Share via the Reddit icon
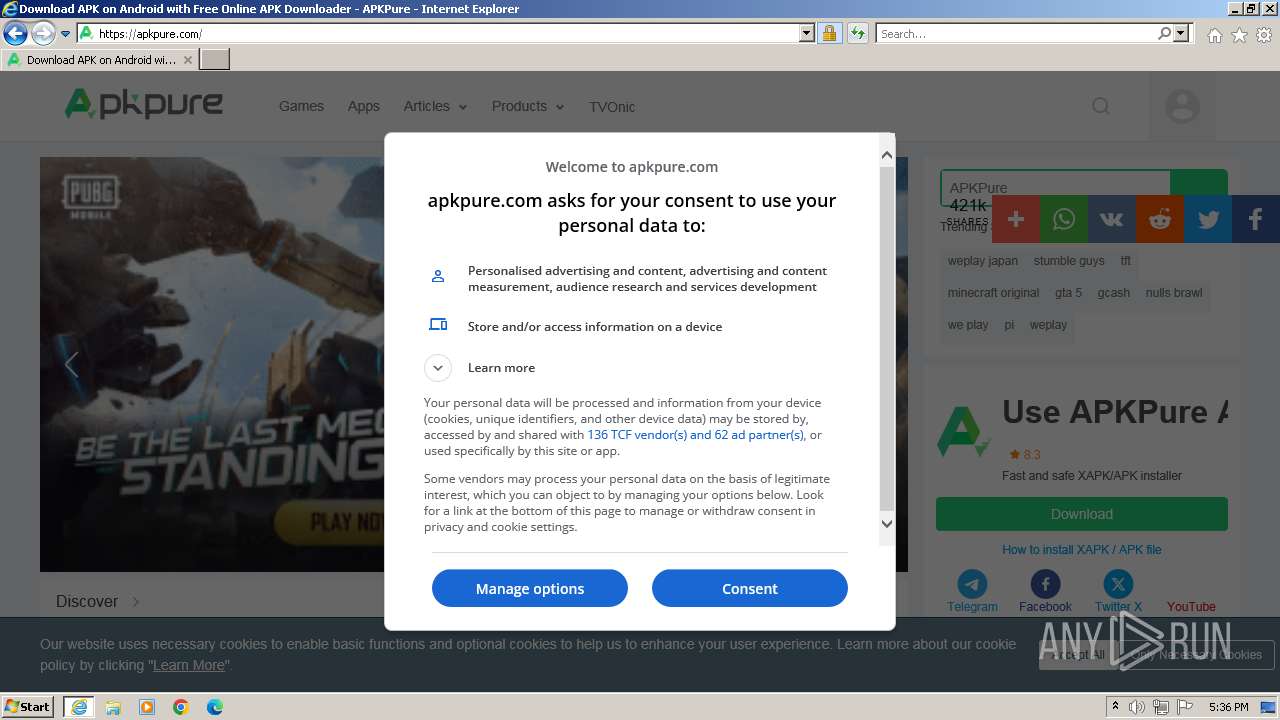Screen dimensions: 1280x720 click(x=1160, y=219)
